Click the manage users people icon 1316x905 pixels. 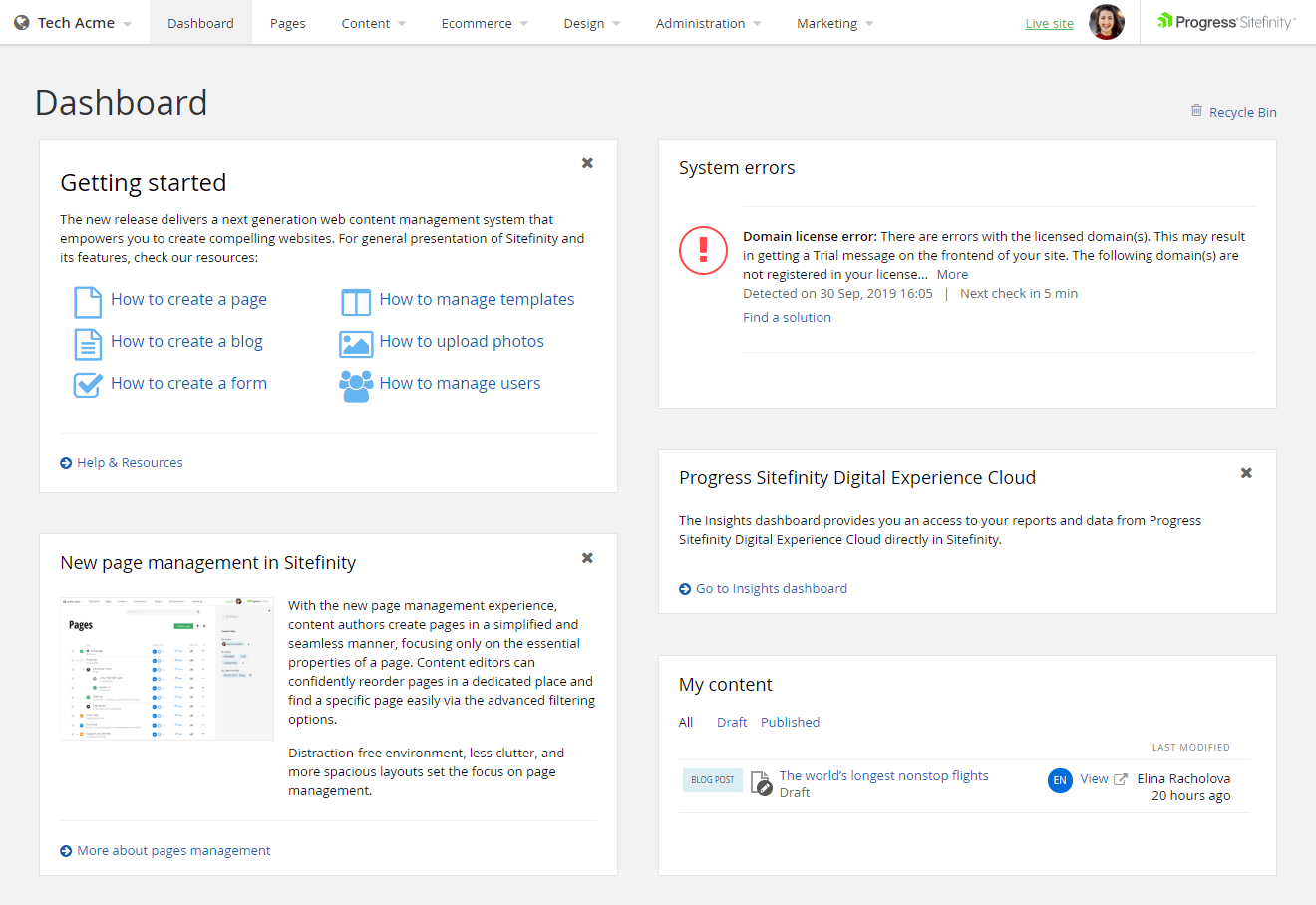(356, 385)
